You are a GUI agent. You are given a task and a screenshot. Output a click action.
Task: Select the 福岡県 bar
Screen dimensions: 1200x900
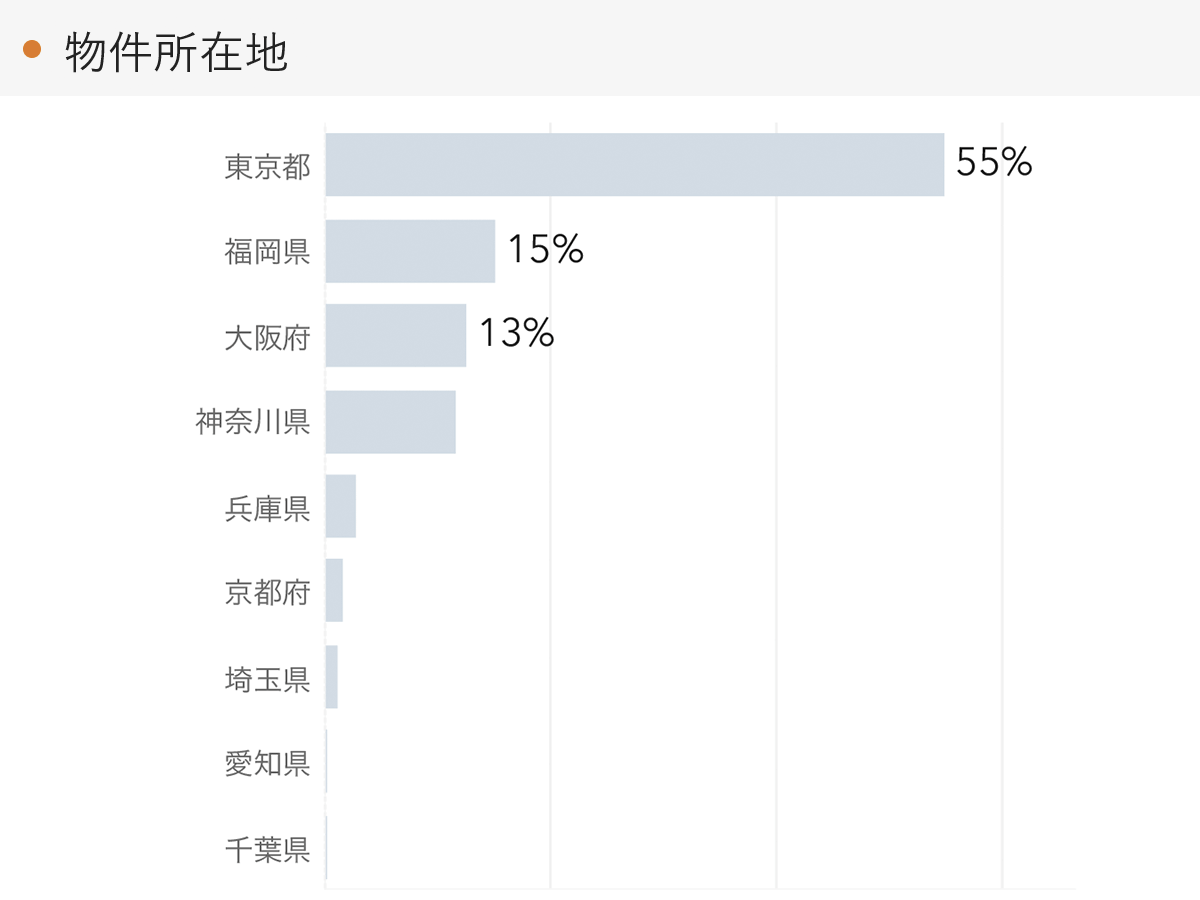pos(410,251)
